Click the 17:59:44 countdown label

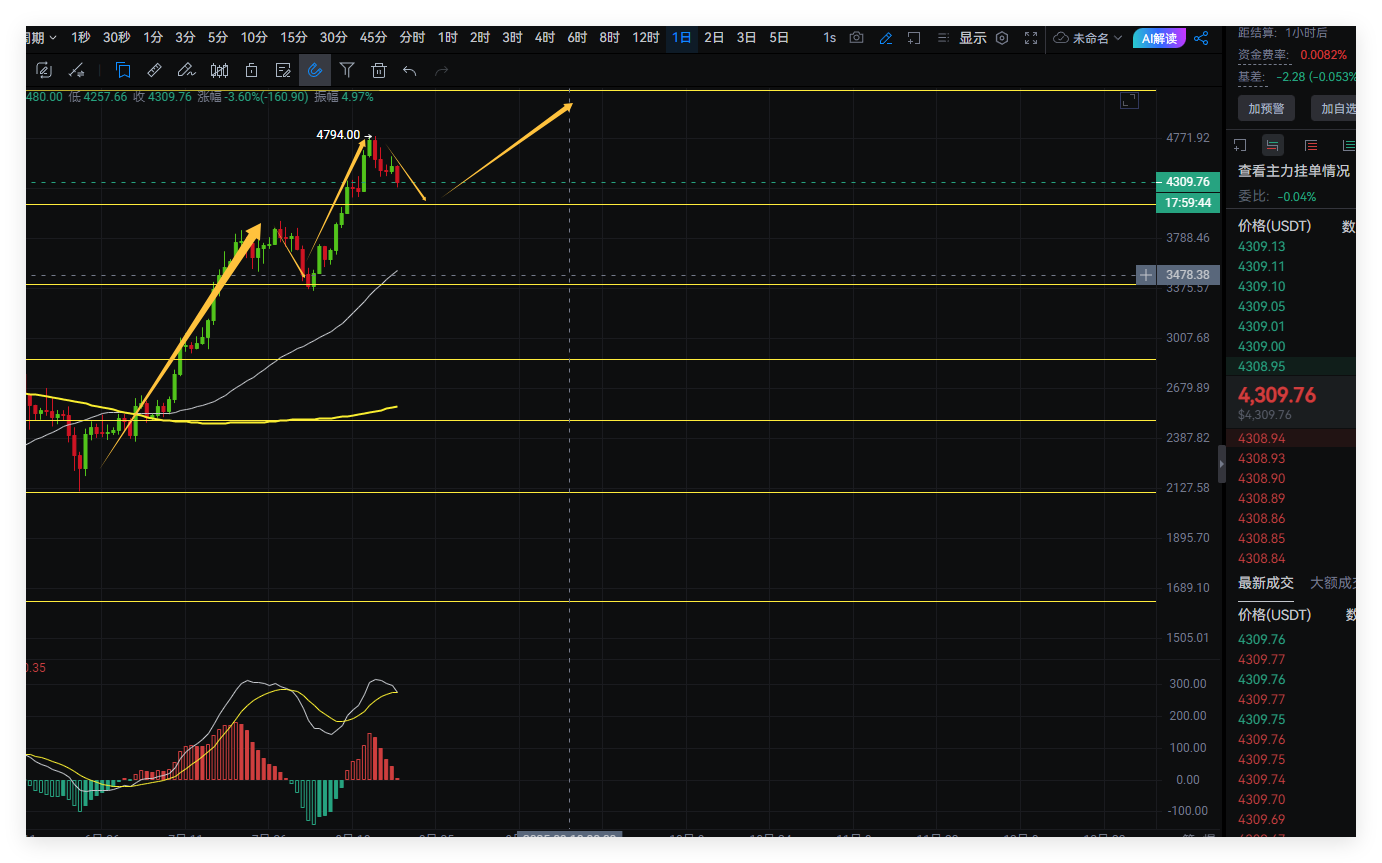[1188, 203]
